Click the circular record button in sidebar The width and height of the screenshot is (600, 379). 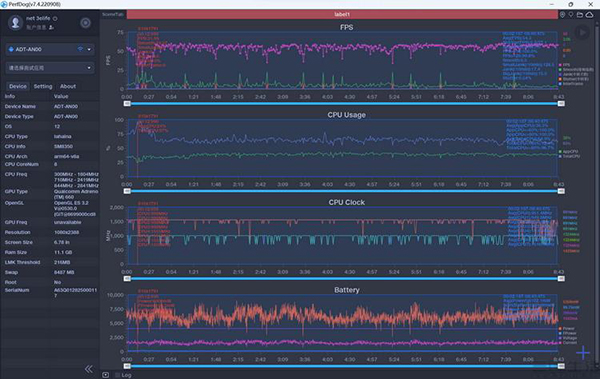pos(85,23)
